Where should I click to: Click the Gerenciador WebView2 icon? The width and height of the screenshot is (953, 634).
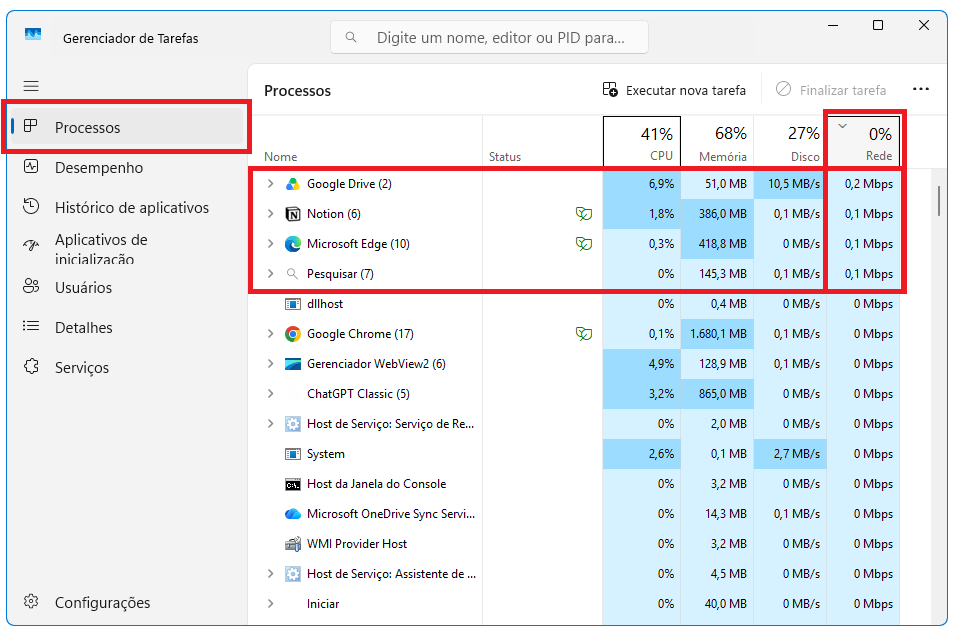point(293,364)
